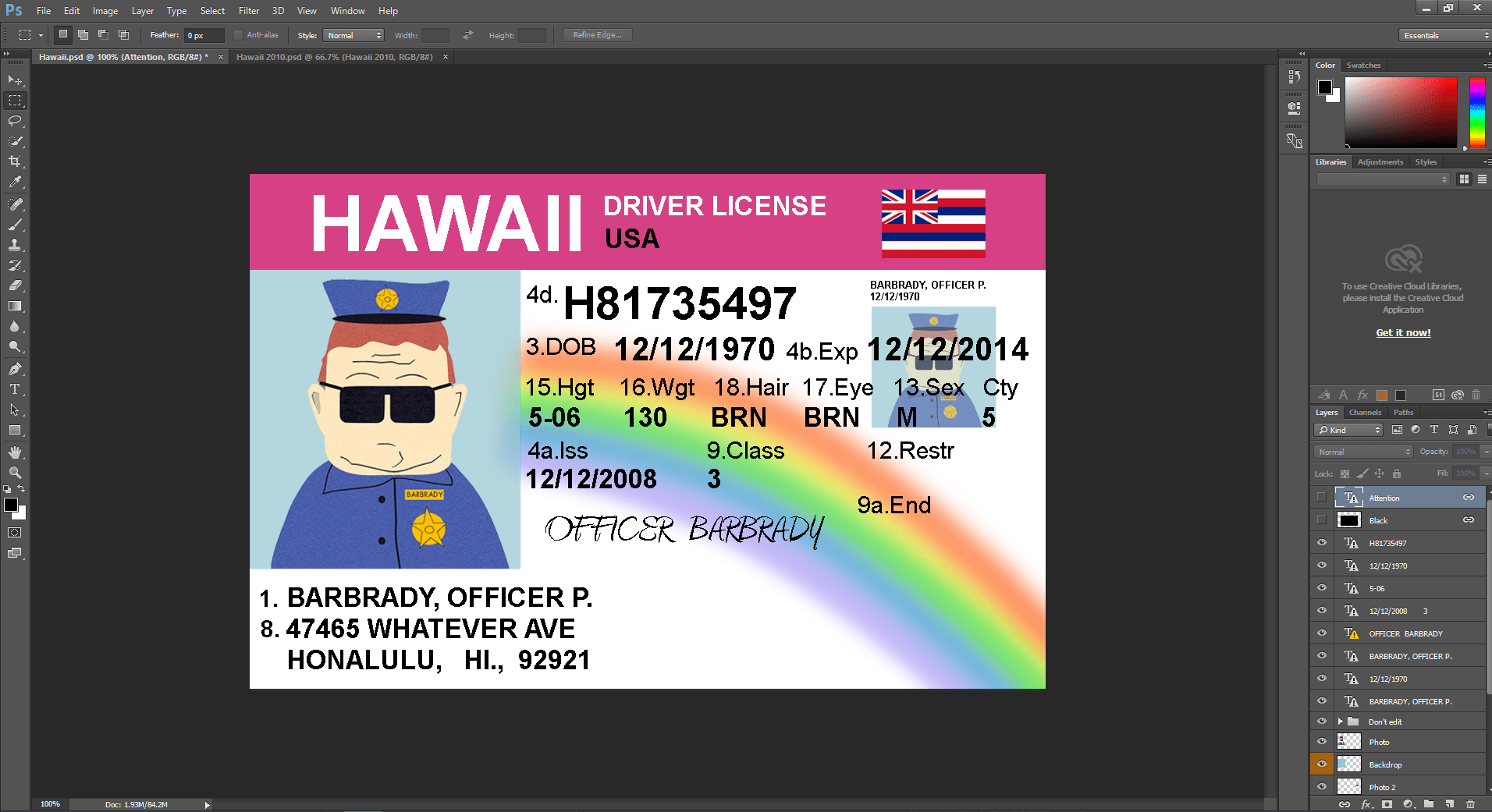This screenshot has height=812, width=1492.
Task: Switch to the Channels tab
Action: (1366, 412)
